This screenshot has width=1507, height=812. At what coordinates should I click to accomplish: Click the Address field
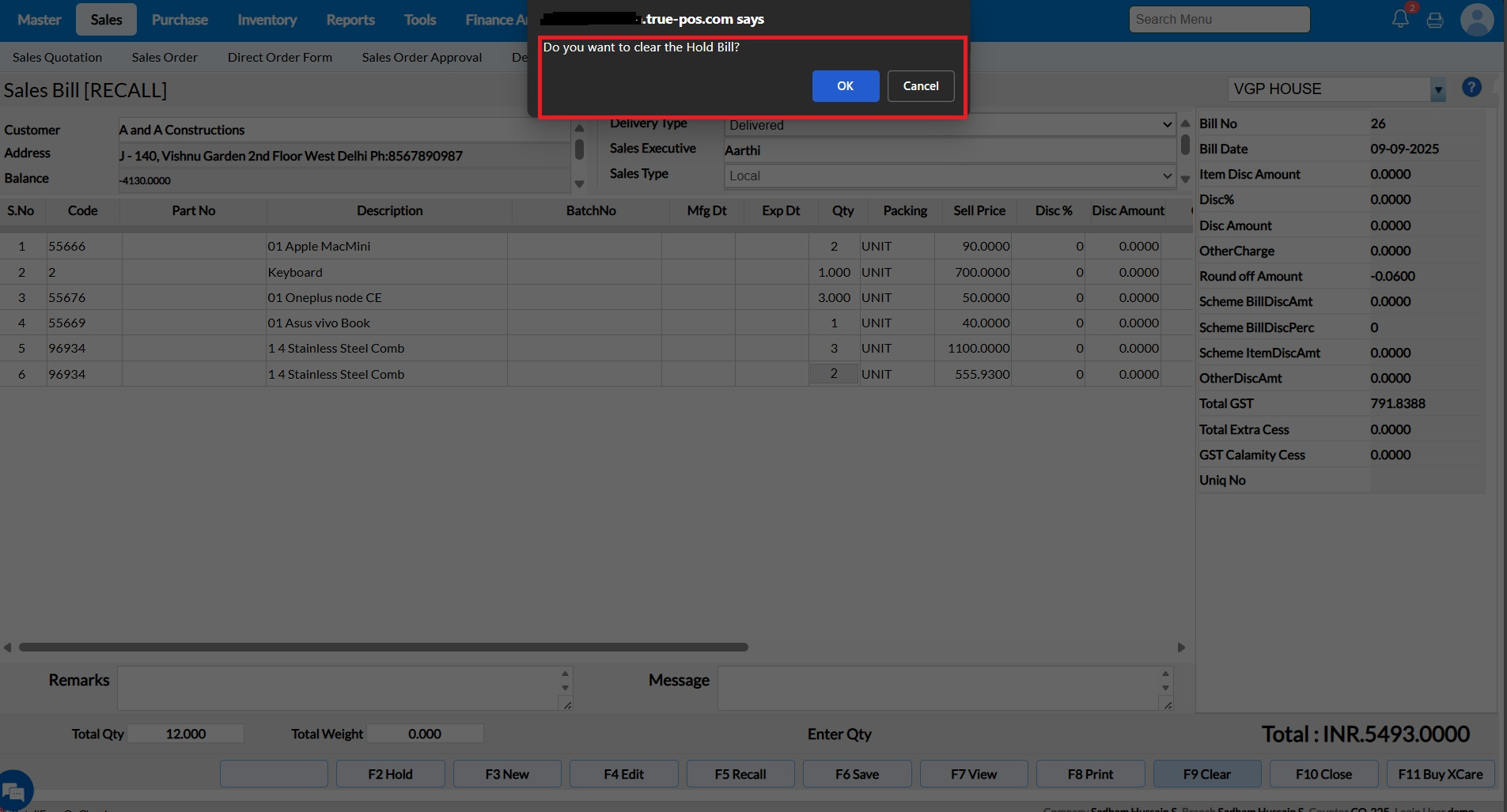(343, 156)
